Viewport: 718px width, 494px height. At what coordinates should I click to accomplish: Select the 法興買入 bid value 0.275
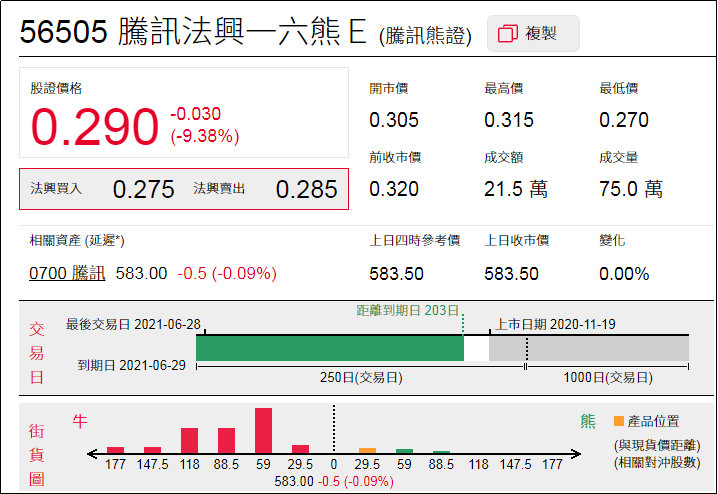click(x=143, y=189)
